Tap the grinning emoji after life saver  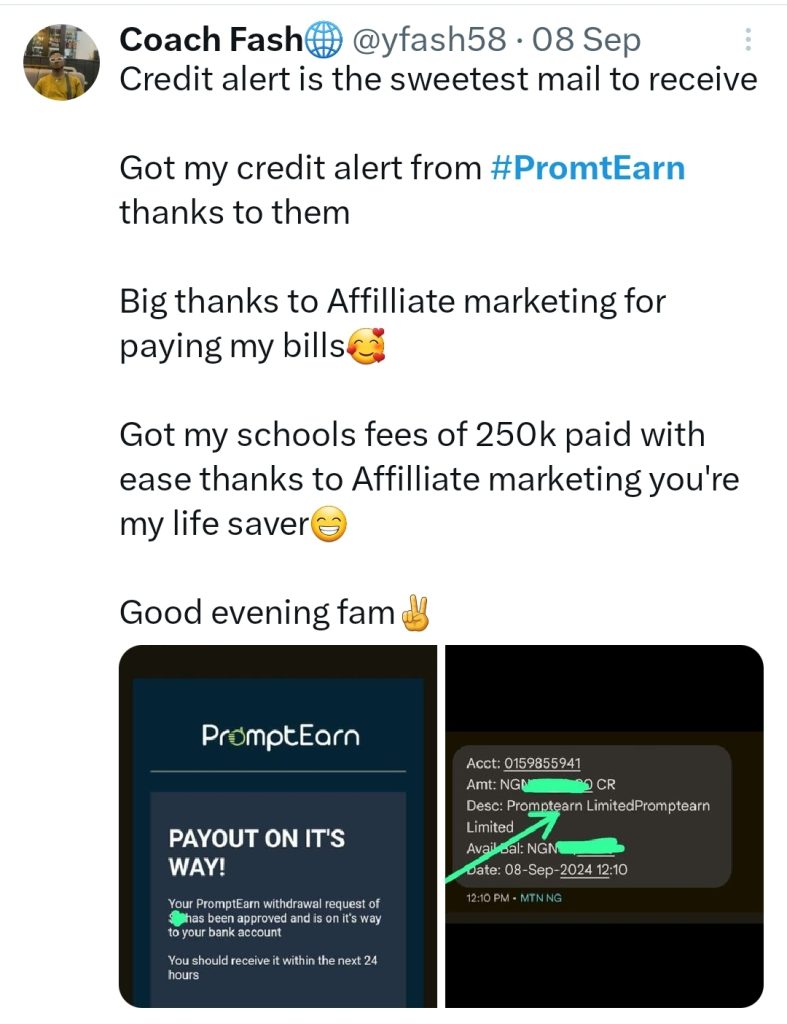coord(329,524)
